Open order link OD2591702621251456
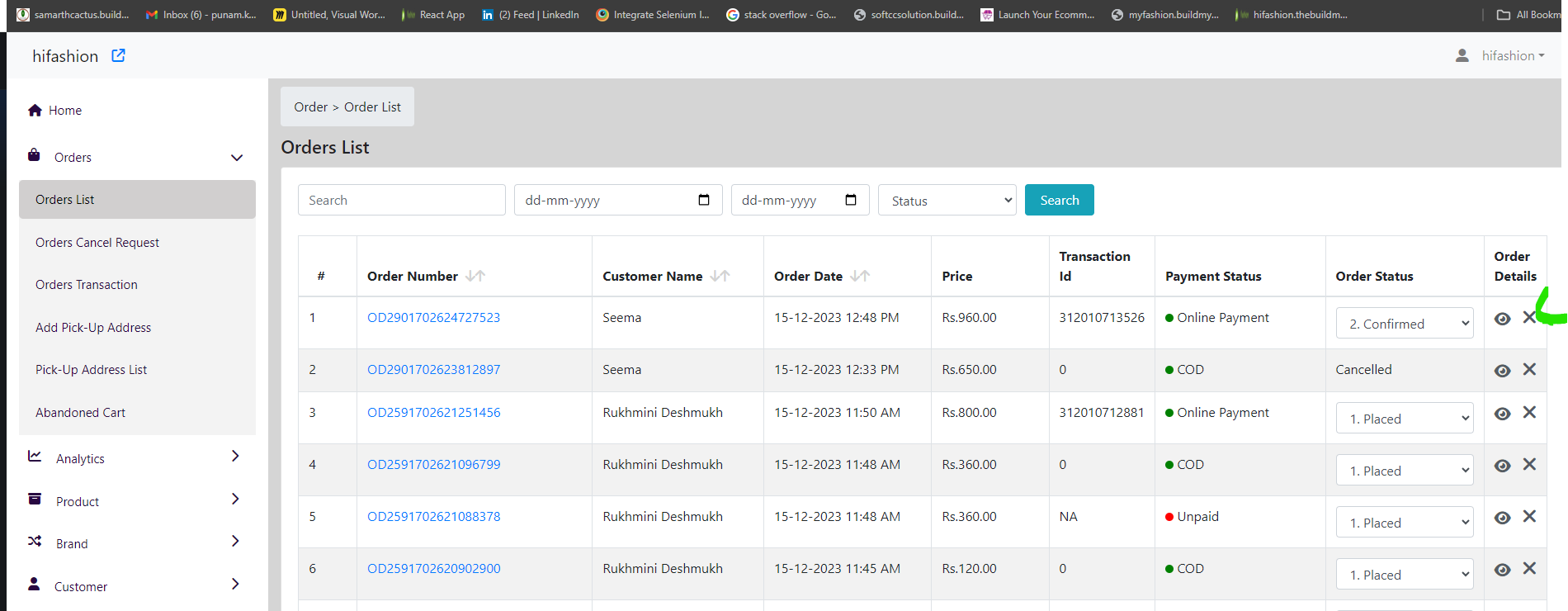This screenshot has width=1568, height=611. tap(434, 412)
